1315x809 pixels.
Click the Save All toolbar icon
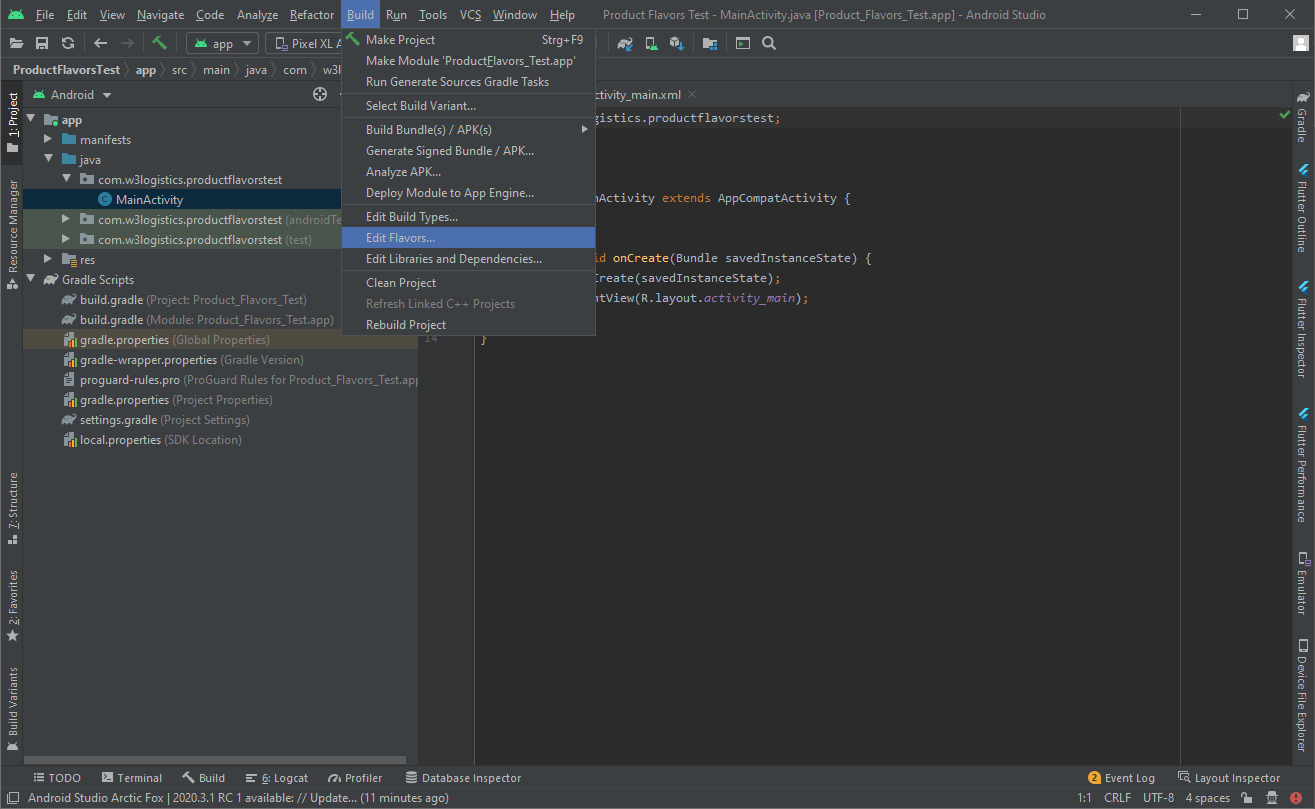tap(41, 43)
